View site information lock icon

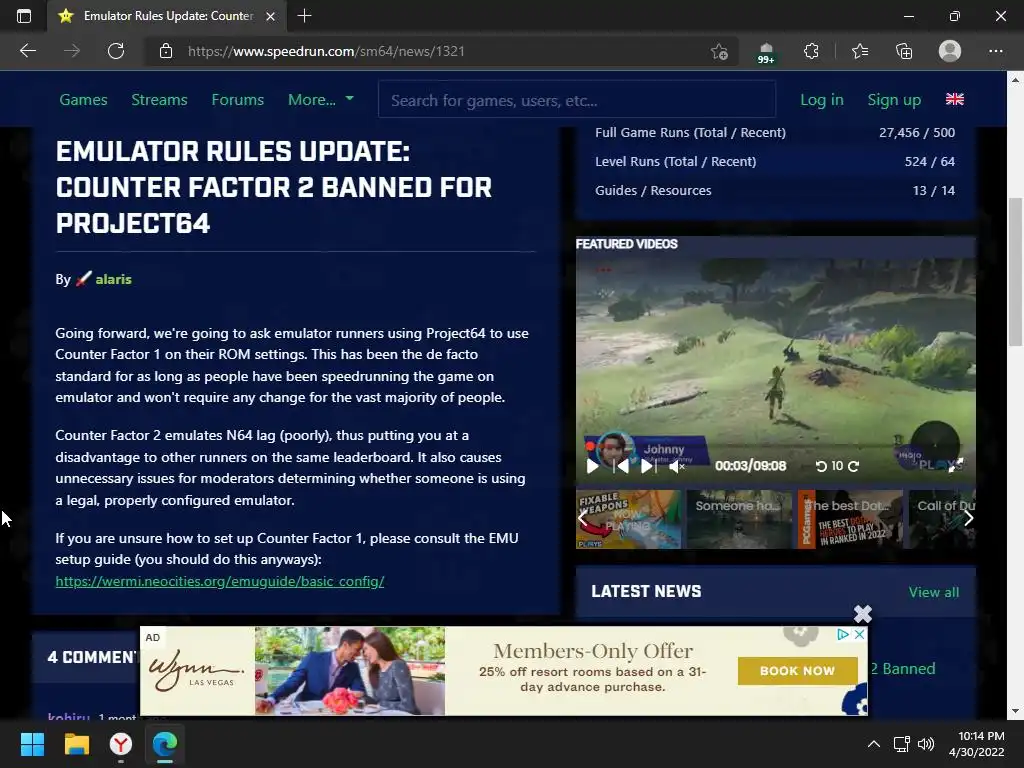pyautogui.click(x=166, y=51)
